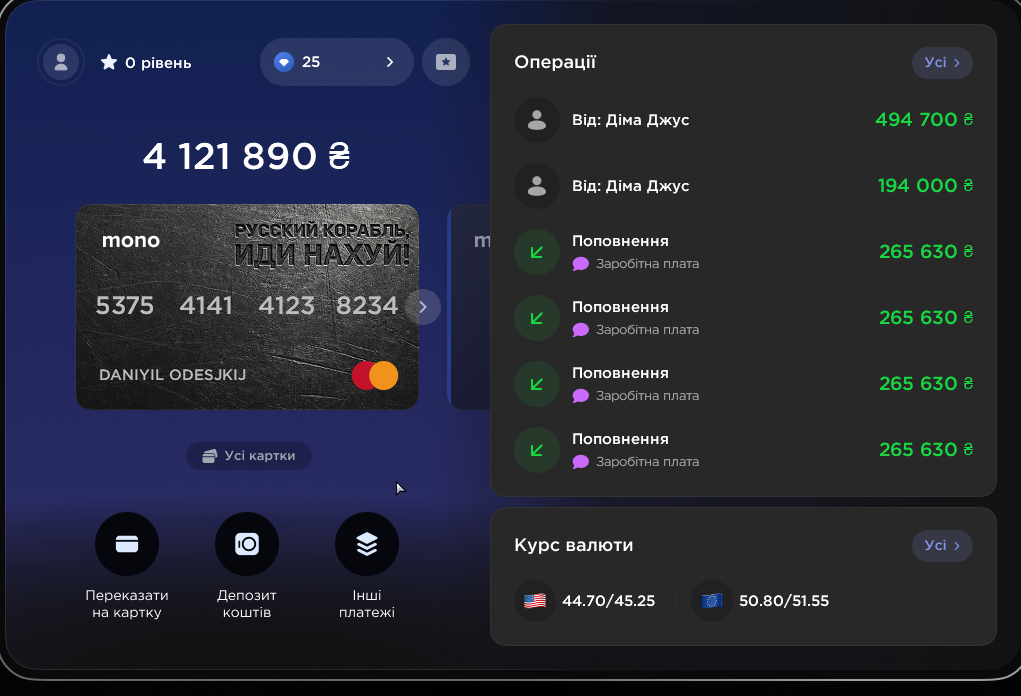Click card number group 8234

point(367,305)
